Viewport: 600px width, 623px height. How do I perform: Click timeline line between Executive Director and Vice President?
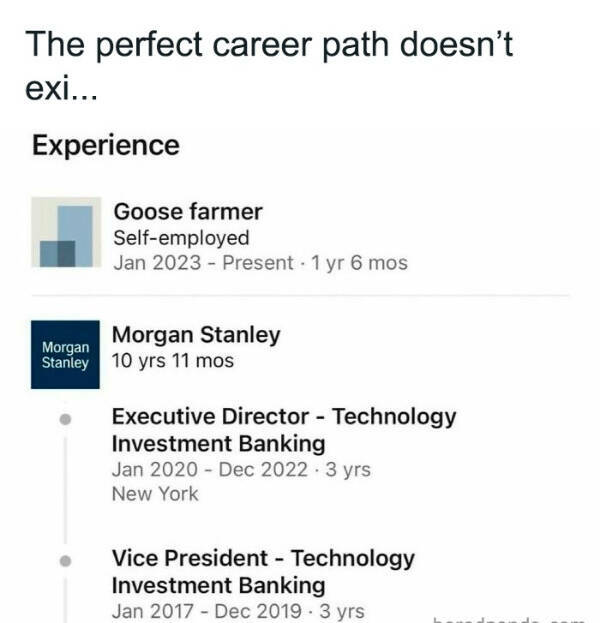point(66,490)
